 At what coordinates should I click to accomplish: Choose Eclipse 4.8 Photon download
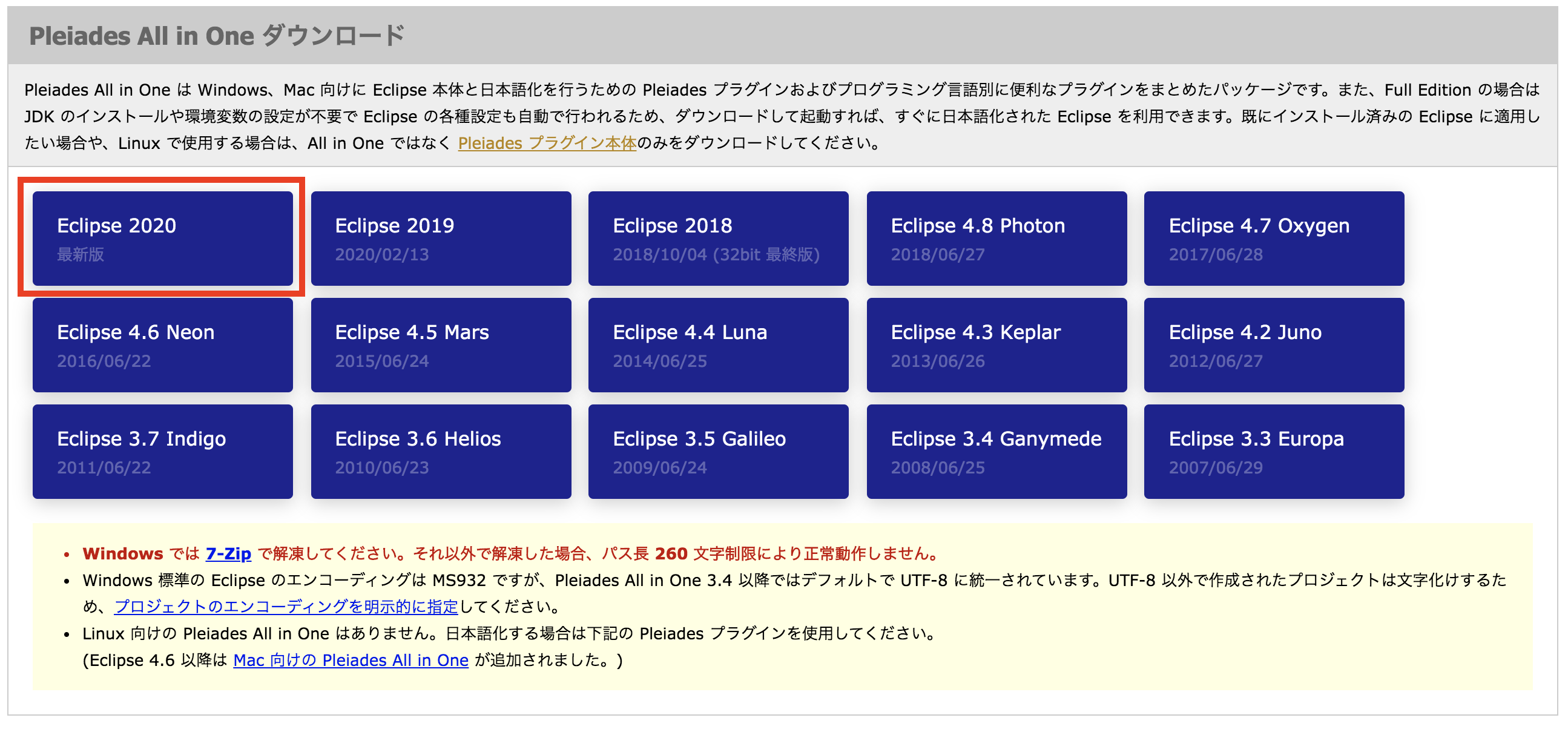(x=996, y=237)
